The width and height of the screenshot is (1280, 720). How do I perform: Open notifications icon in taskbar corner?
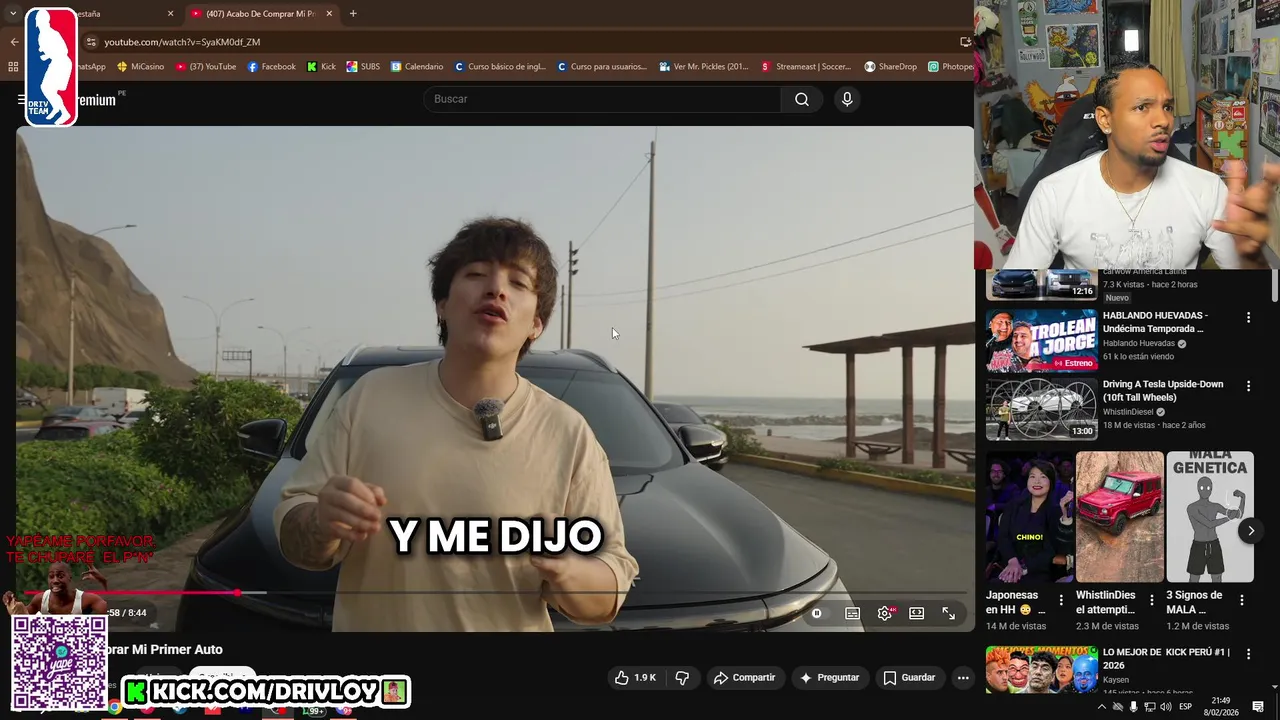1259,707
